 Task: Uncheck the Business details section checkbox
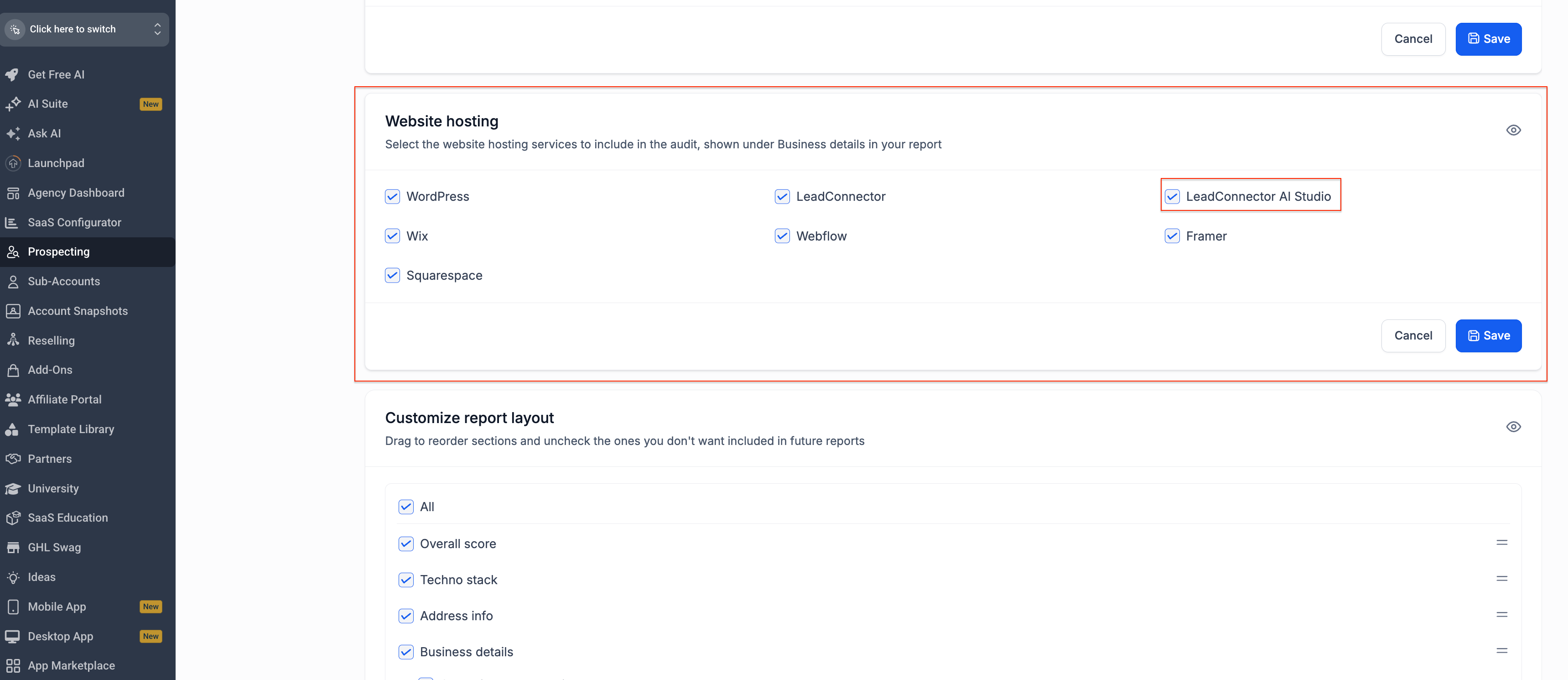pos(406,652)
